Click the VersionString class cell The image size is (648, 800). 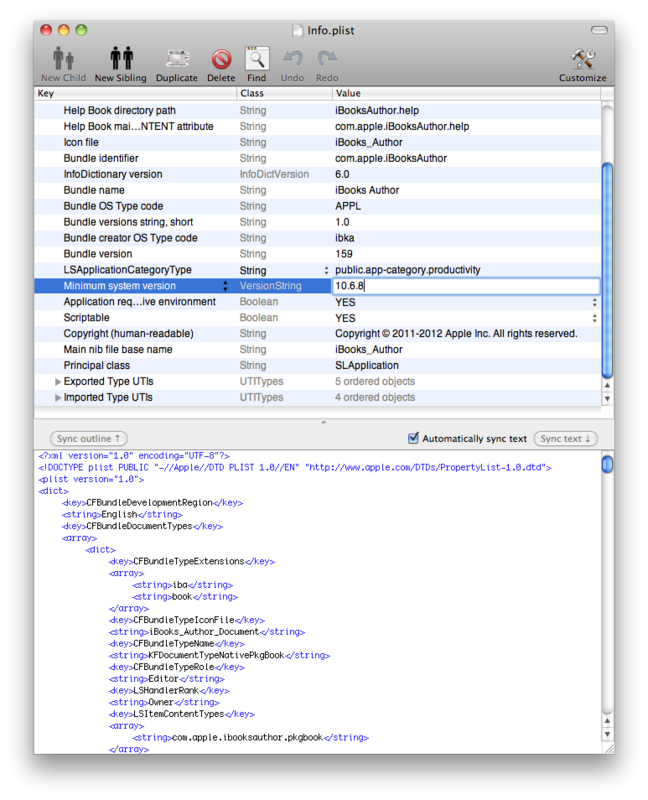(271, 286)
